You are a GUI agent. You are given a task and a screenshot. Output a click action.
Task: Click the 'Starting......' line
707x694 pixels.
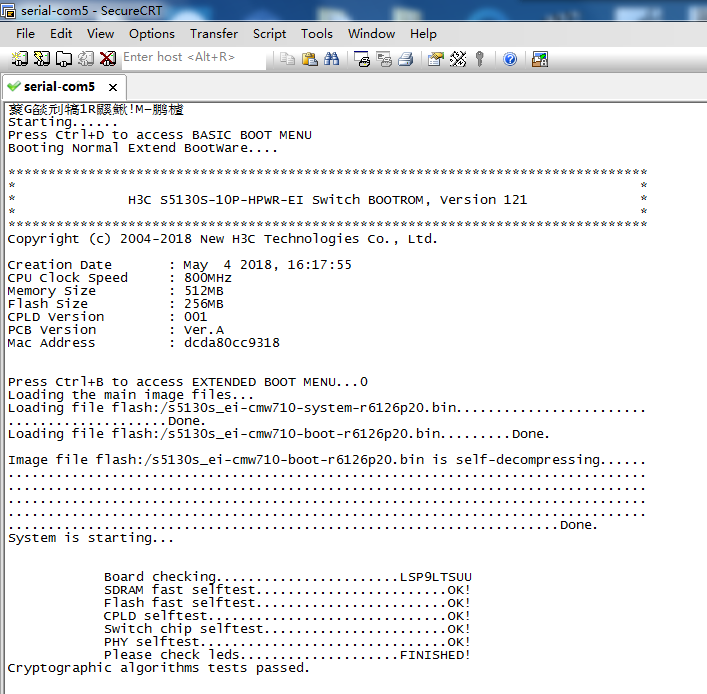(63, 122)
